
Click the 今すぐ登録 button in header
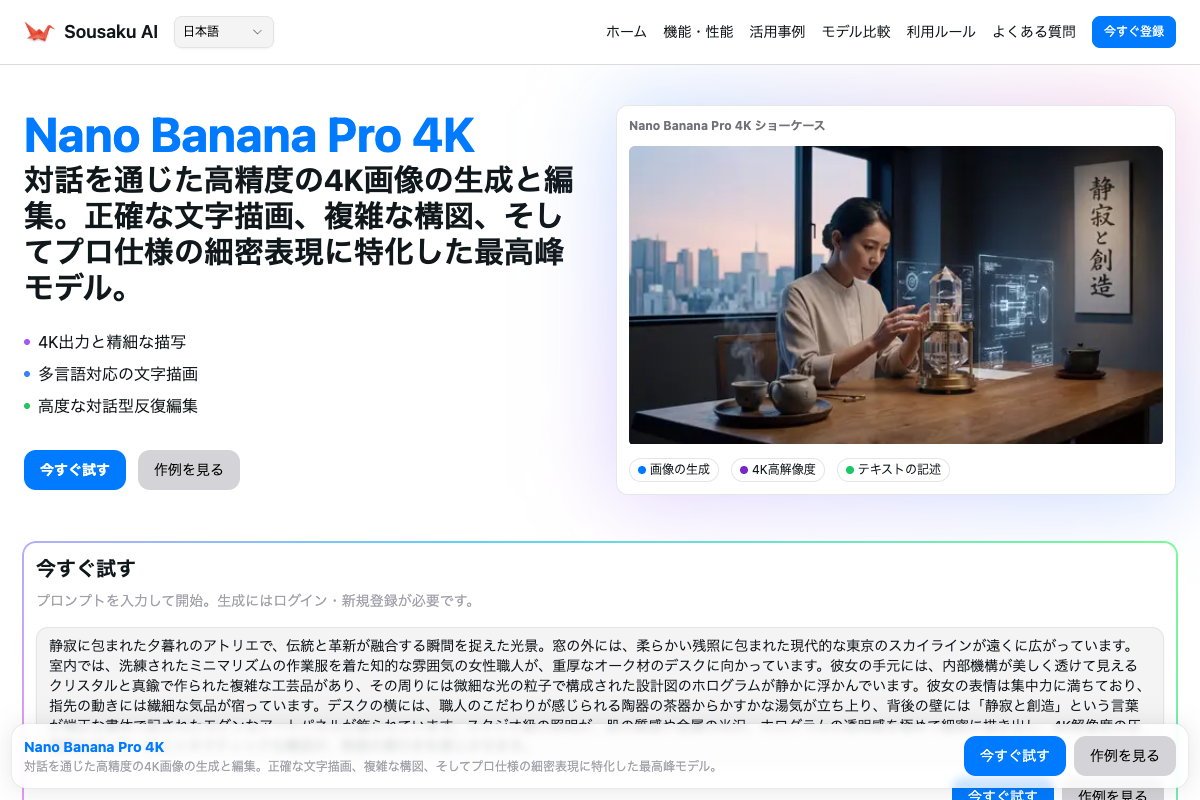point(1134,32)
